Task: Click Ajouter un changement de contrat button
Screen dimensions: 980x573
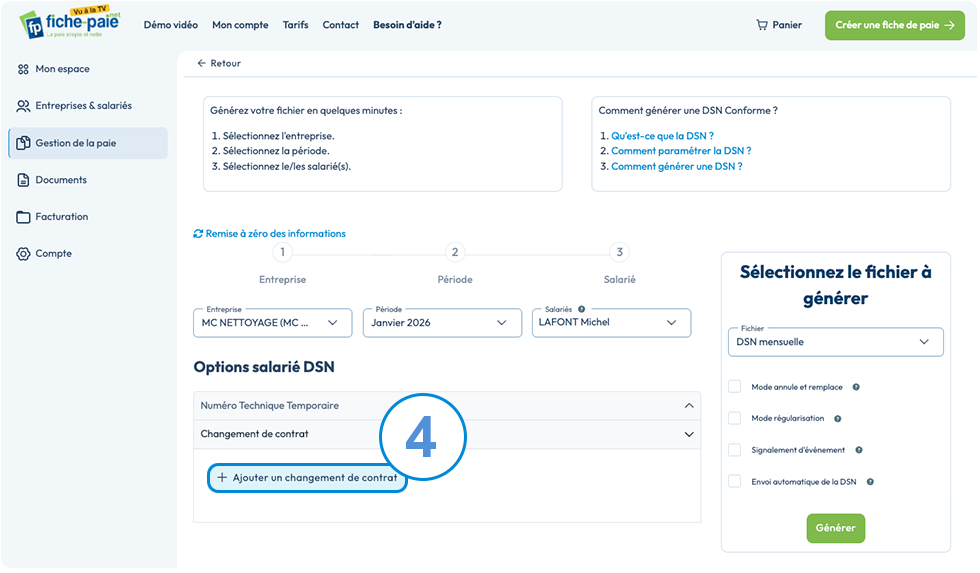Action: [307, 478]
